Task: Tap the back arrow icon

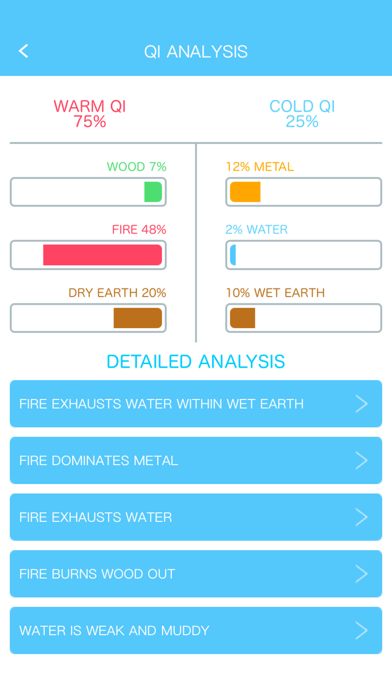Action: 24,51
